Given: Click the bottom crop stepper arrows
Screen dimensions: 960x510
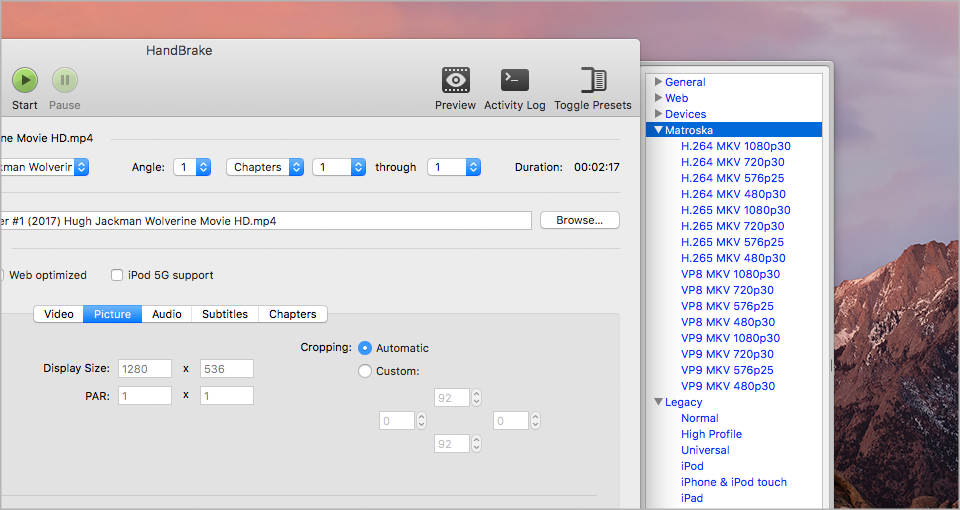Looking at the screenshot, I should pos(476,444).
